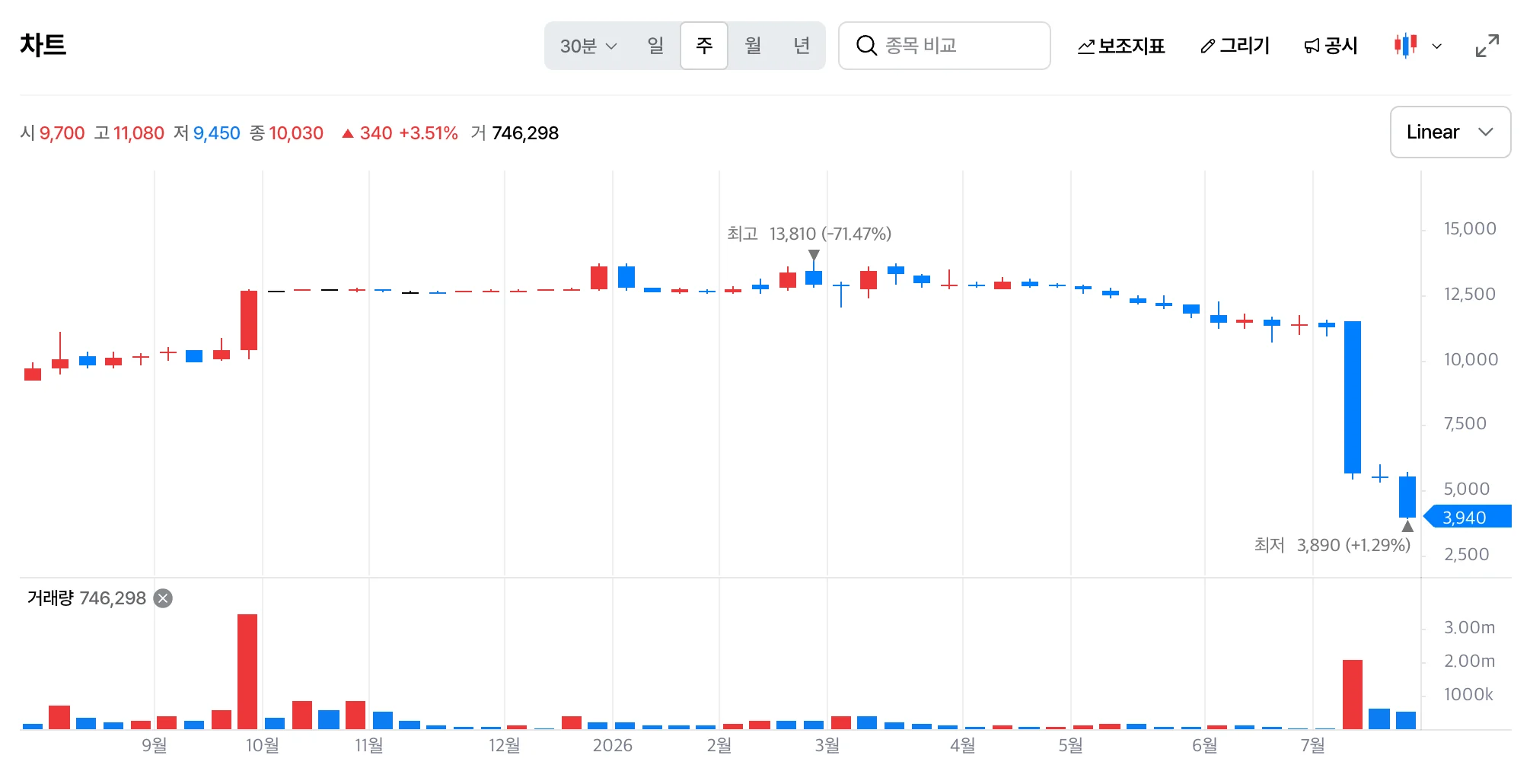Switch chart to 년 (yearly) view
1530x784 pixels.
click(801, 46)
